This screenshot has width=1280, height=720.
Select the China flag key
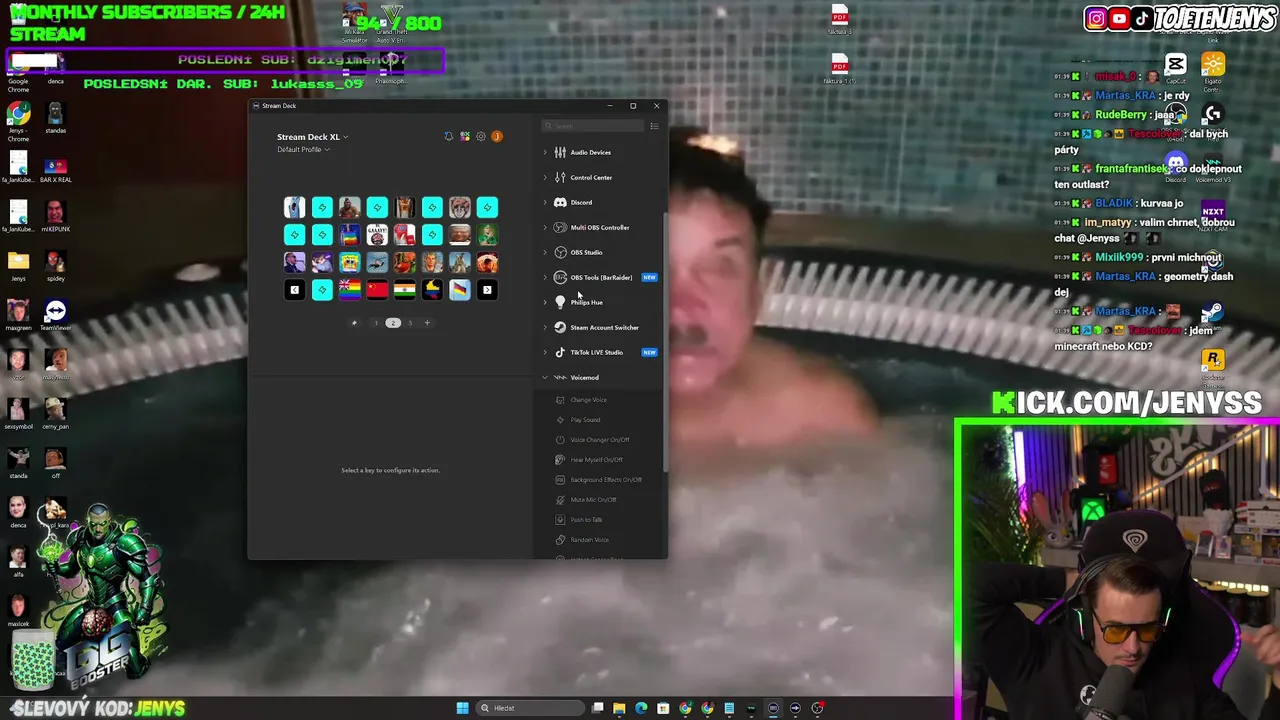click(x=377, y=290)
